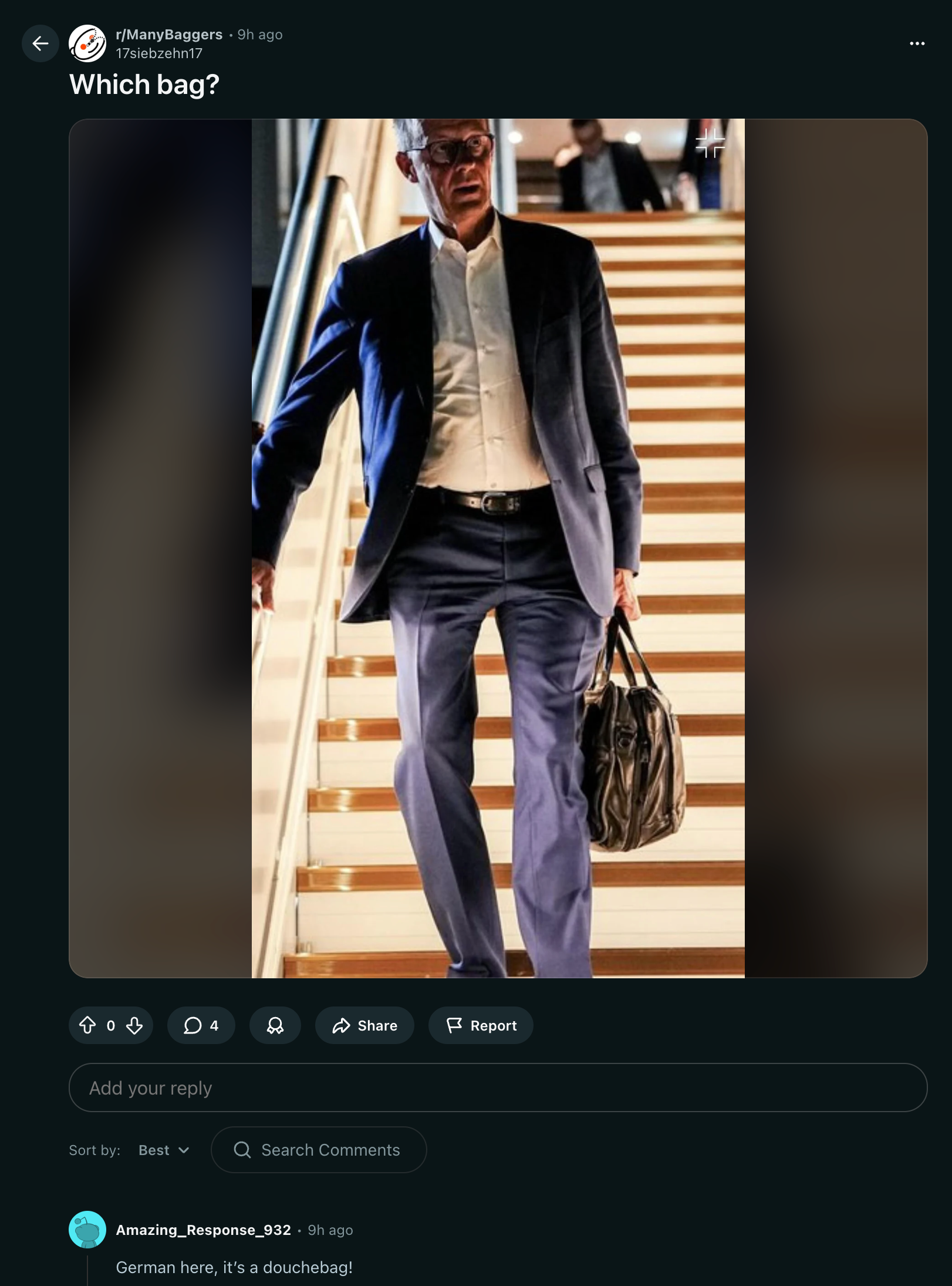Open the r/ManyBaggers community avatar

coord(87,43)
